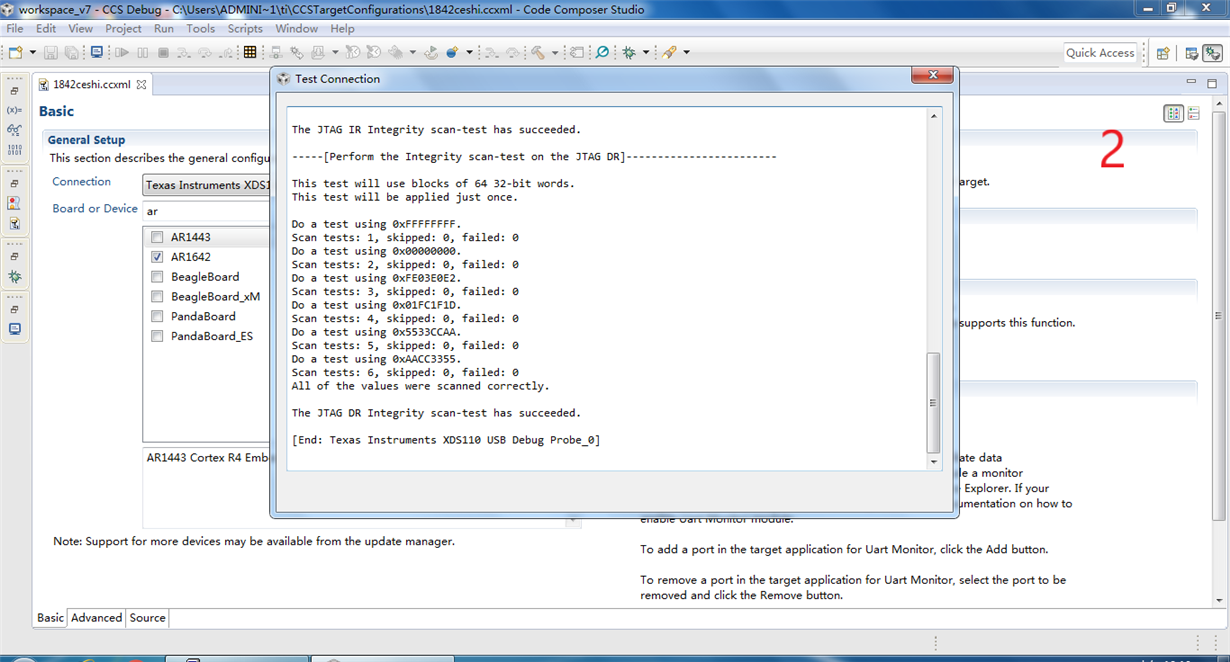1230x662 pixels.
Task: Open the Help menu
Action: click(343, 29)
